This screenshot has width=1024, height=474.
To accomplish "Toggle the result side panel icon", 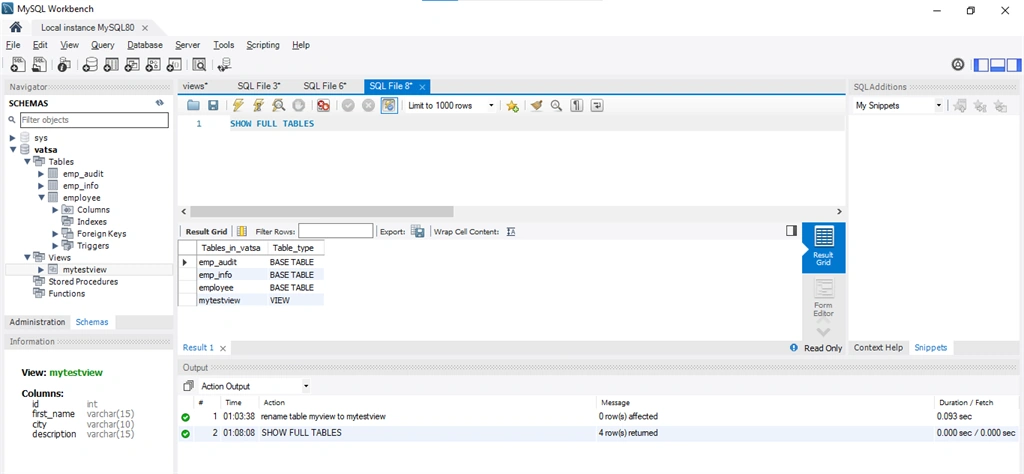I will coord(792,230).
